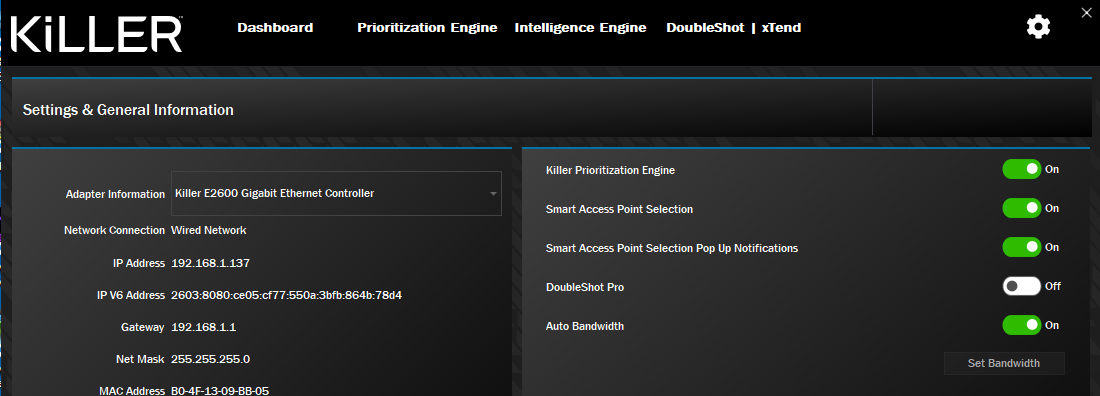
Task: Click the Set Bandwidth button
Action: (1004, 364)
